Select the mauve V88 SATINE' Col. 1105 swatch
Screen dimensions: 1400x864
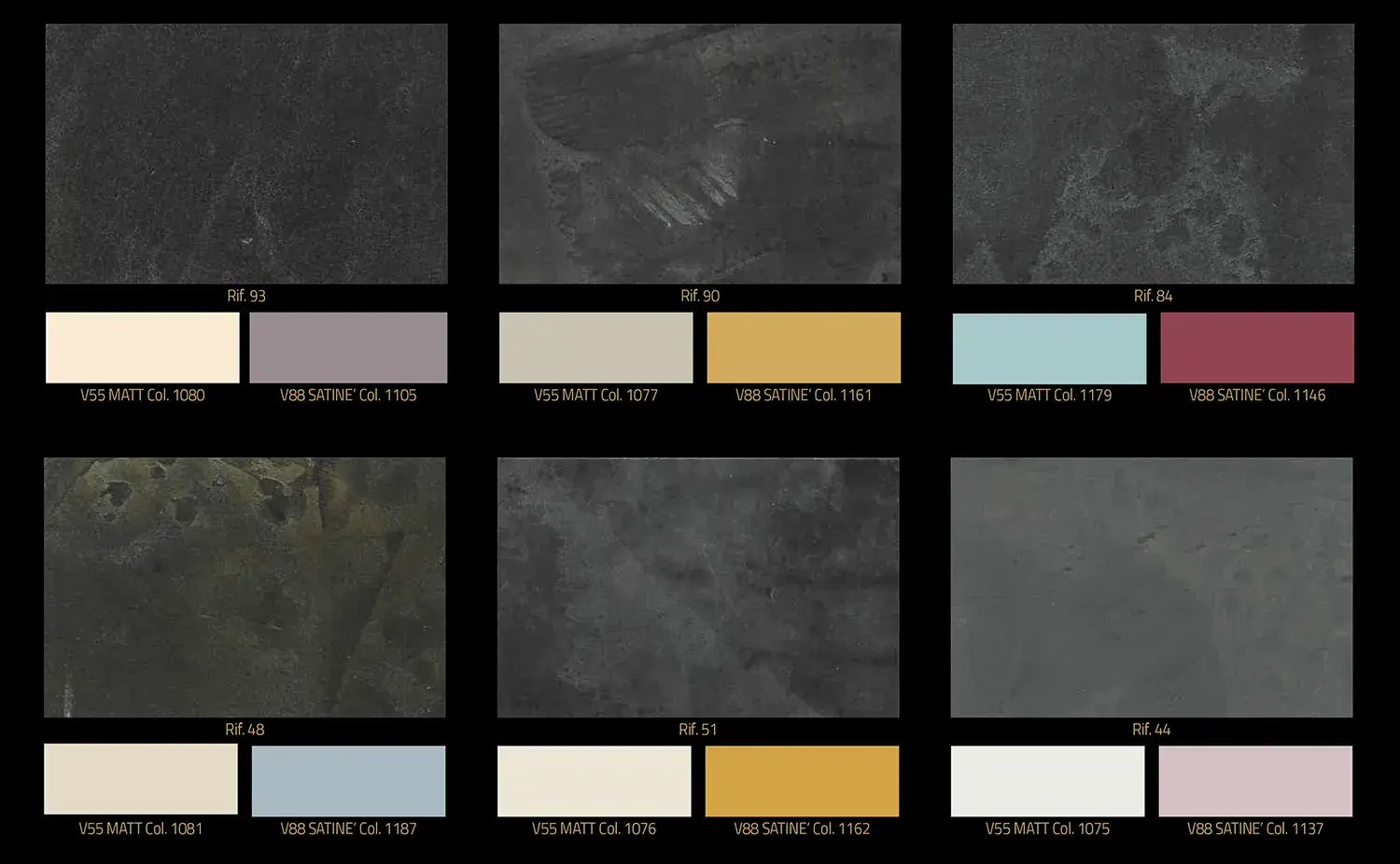[348, 347]
